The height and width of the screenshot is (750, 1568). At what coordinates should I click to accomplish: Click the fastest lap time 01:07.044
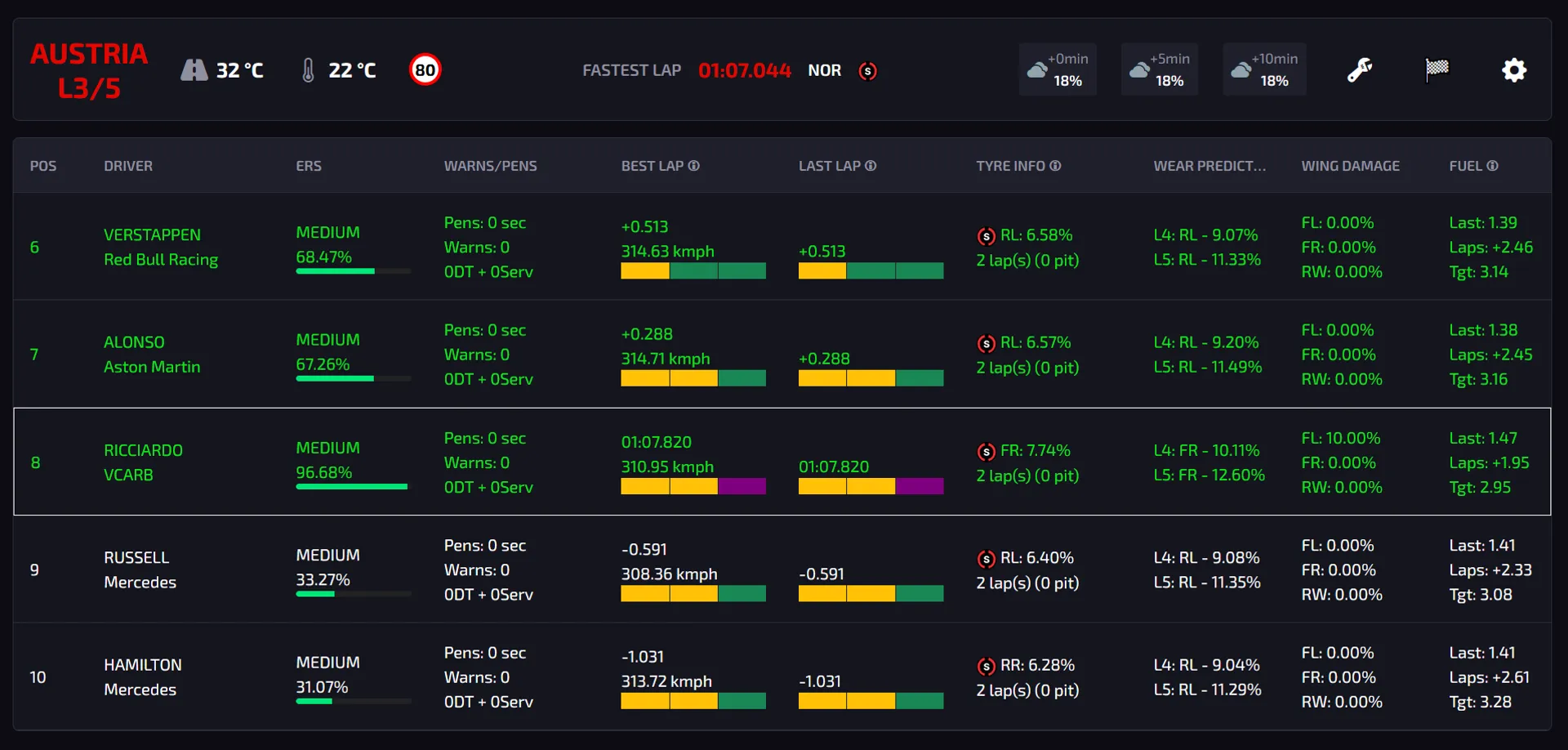[744, 70]
